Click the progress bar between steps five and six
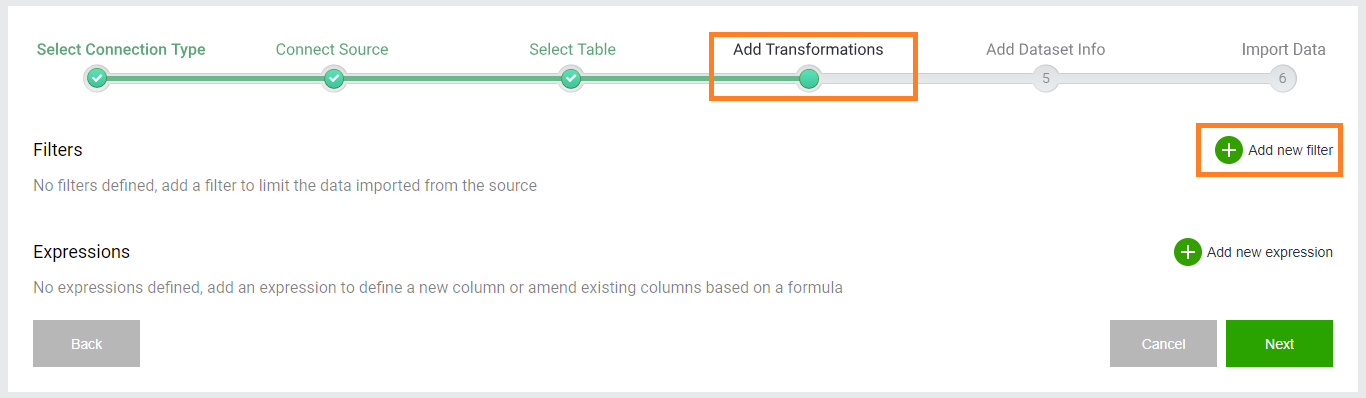The height and width of the screenshot is (398, 1366). [1164, 78]
